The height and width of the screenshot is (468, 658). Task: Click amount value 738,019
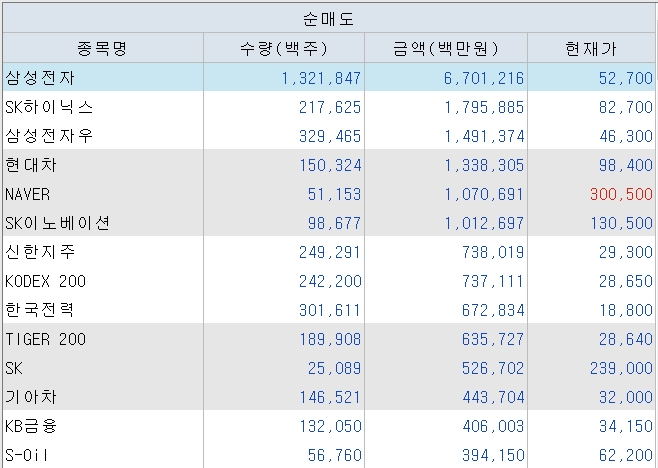pyautogui.click(x=493, y=252)
